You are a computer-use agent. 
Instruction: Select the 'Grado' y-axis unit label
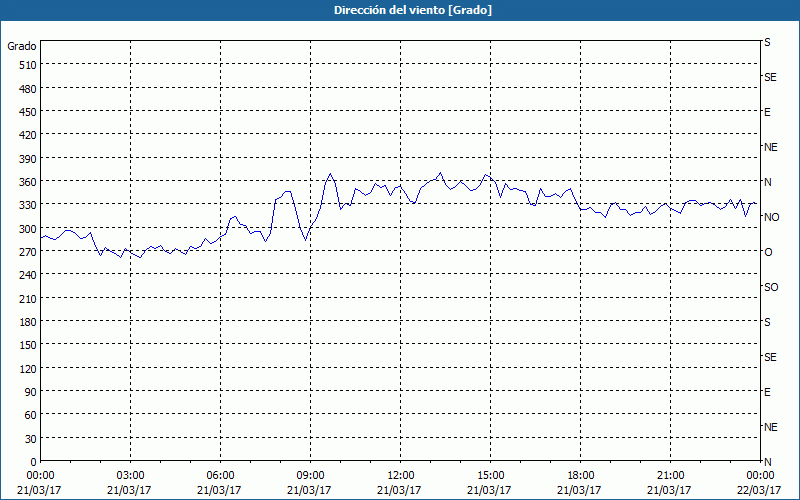coord(22,46)
